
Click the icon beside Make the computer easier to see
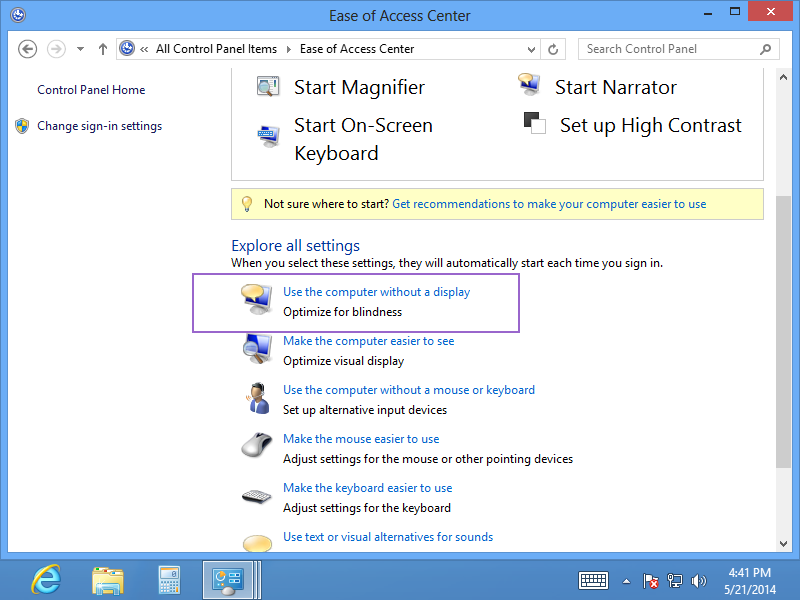(257, 349)
